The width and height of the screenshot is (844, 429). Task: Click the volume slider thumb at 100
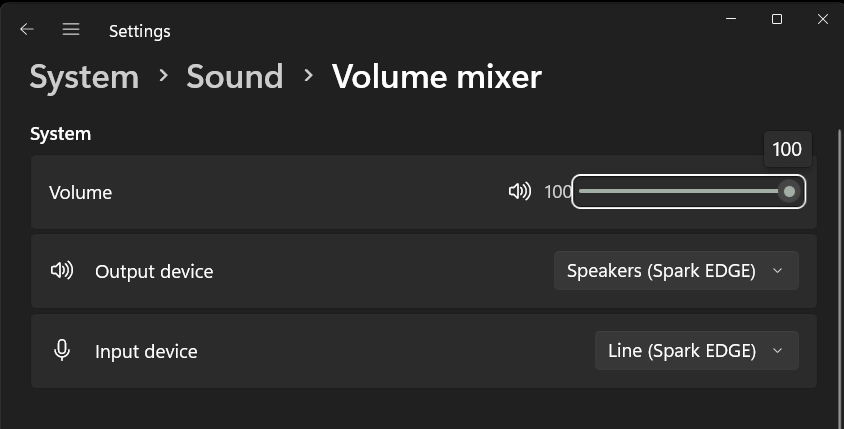click(x=789, y=192)
